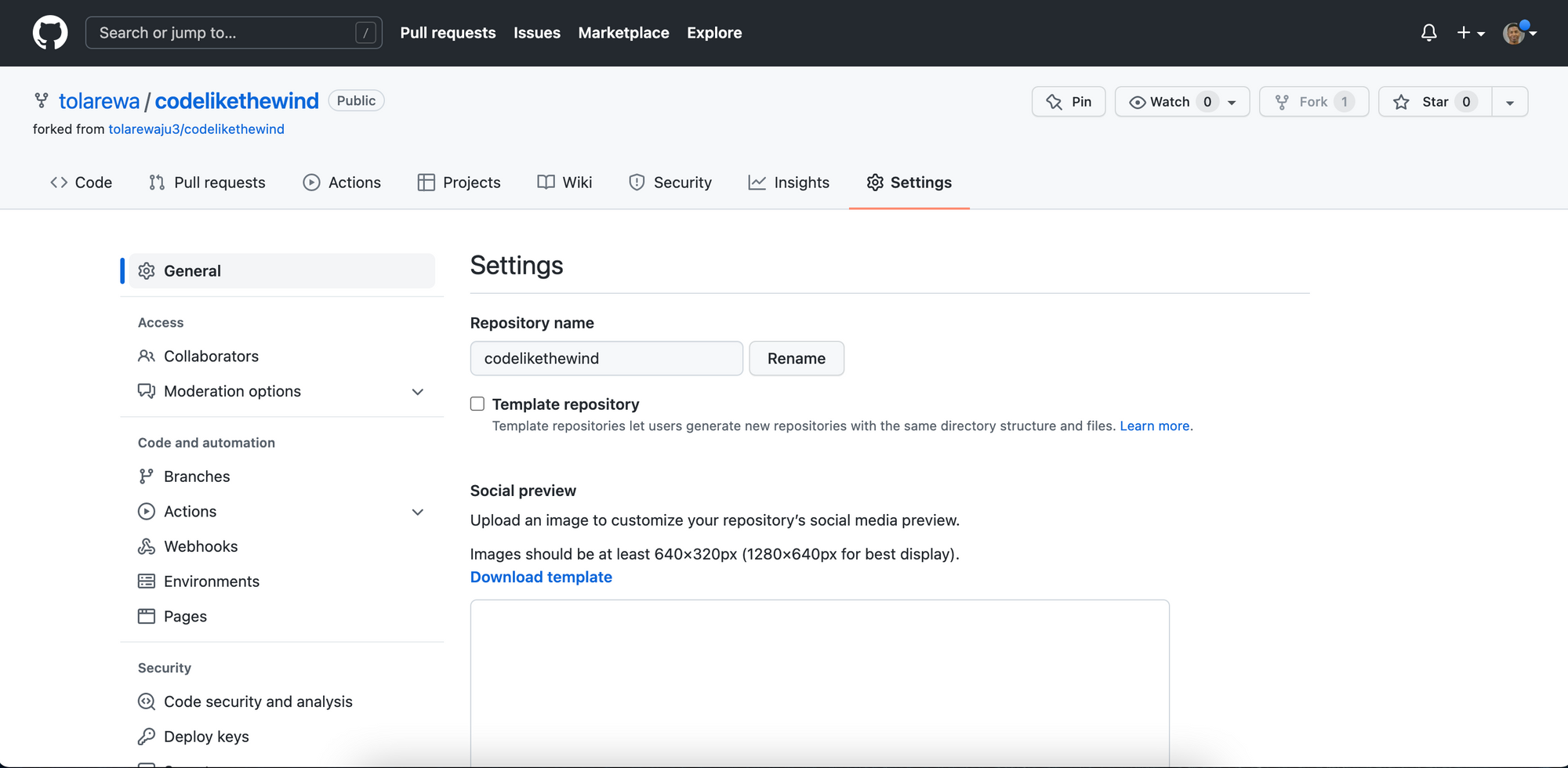Click the Fork button
Screen dimensions: 1568x768
tap(1314, 102)
